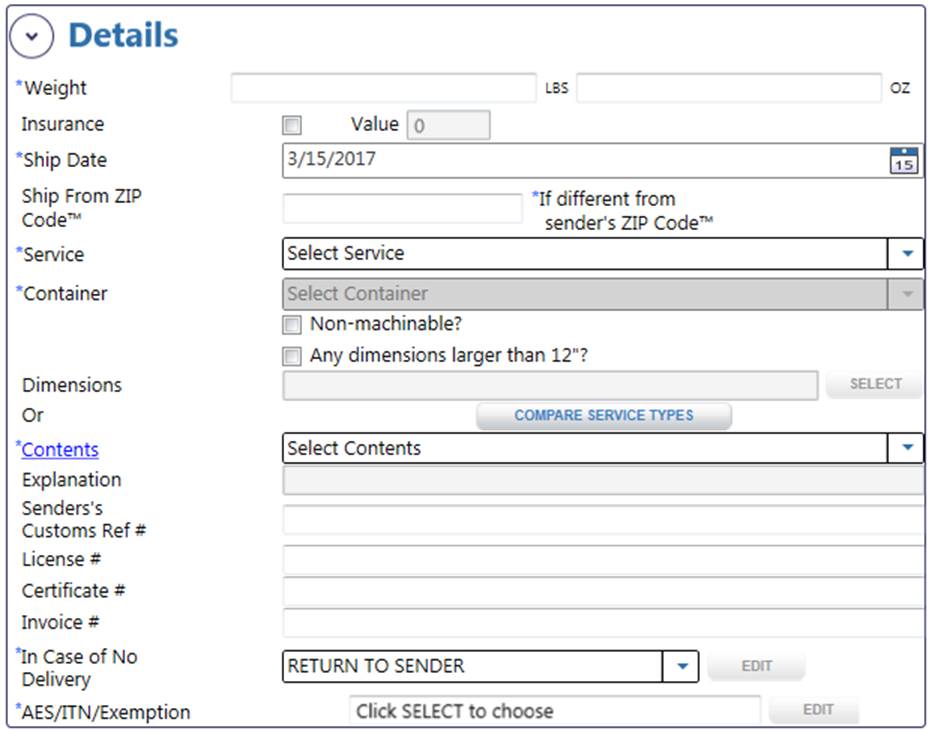This screenshot has width=929, height=731.
Task: Expand the Return To Sender dropdown
Action: coord(681,666)
